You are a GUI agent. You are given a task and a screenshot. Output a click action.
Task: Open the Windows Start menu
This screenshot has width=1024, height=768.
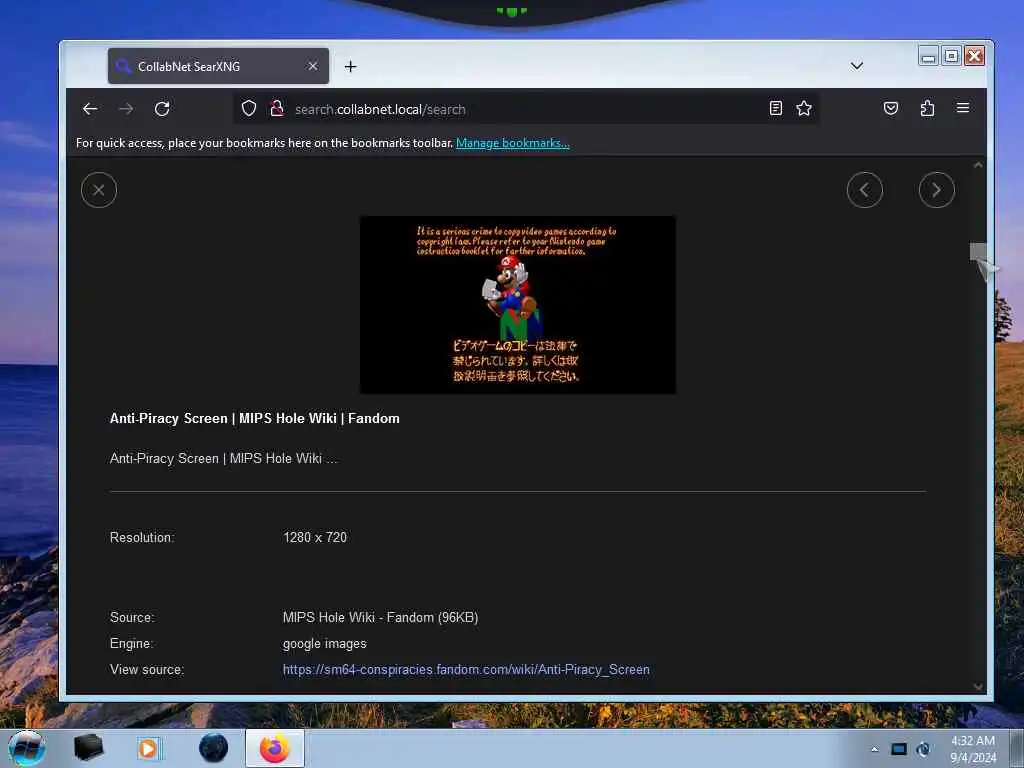tap(27, 748)
